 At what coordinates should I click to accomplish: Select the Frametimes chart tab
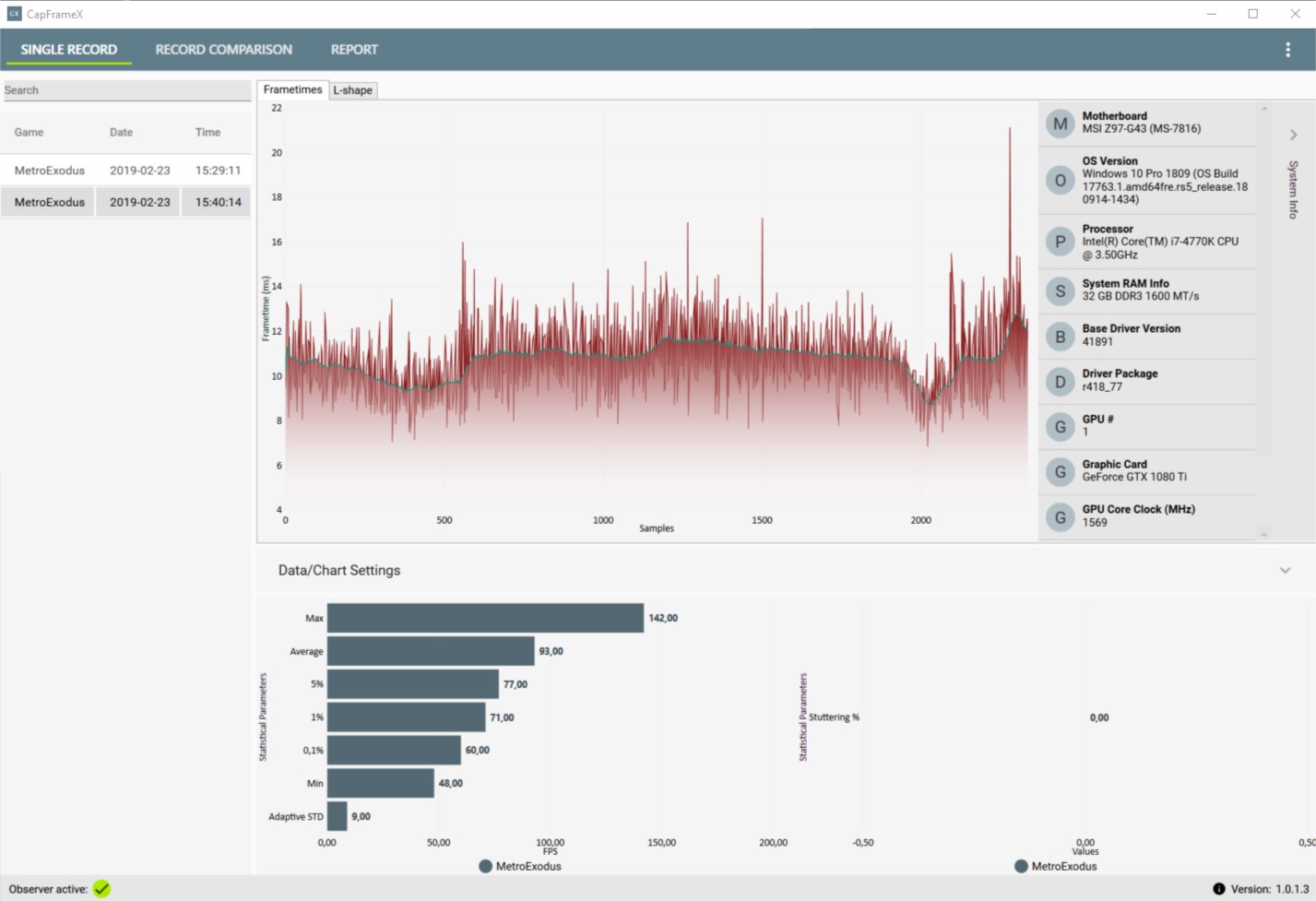[x=292, y=89]
